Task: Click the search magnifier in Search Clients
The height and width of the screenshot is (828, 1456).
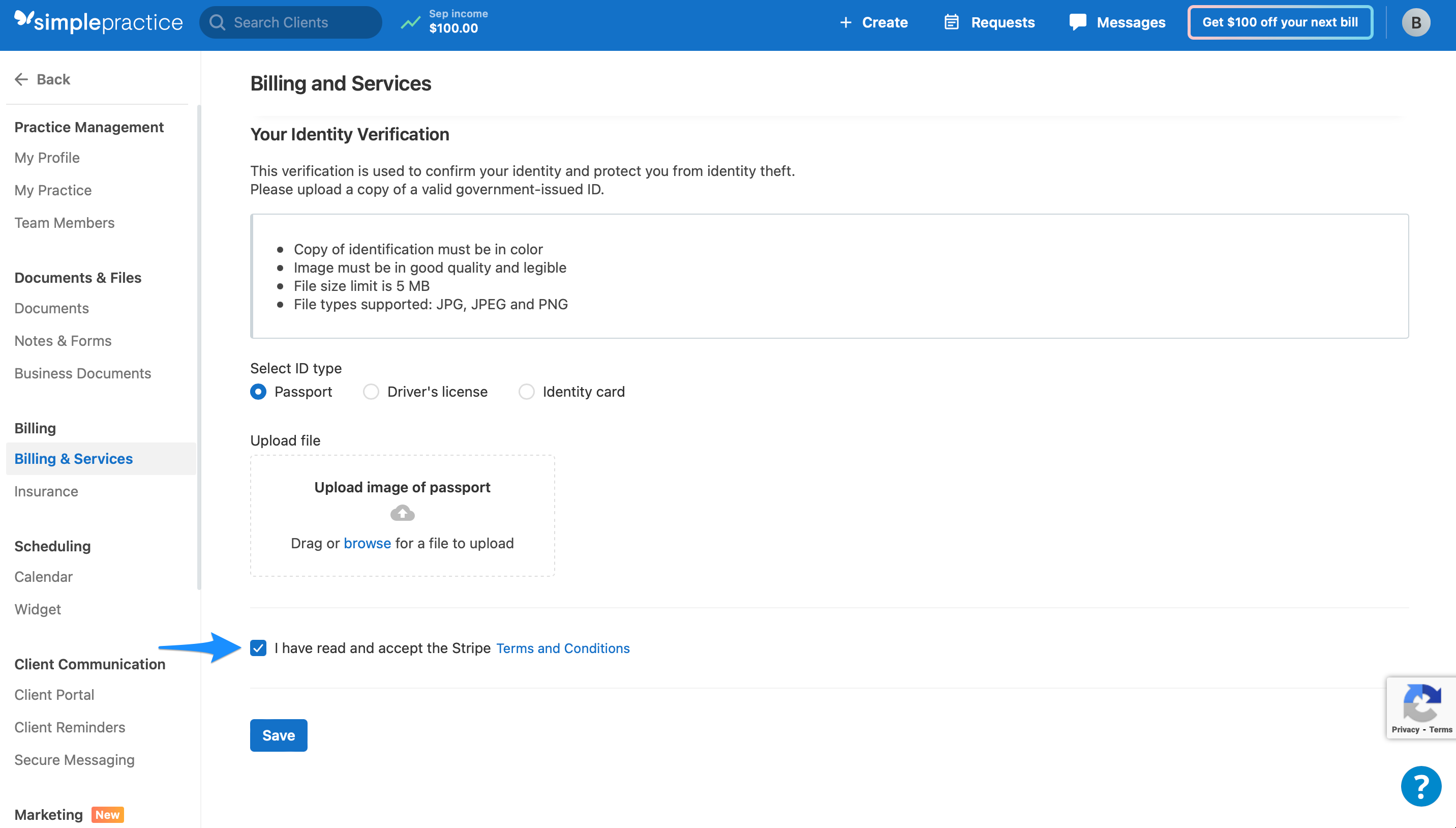Action: point(217,22)
